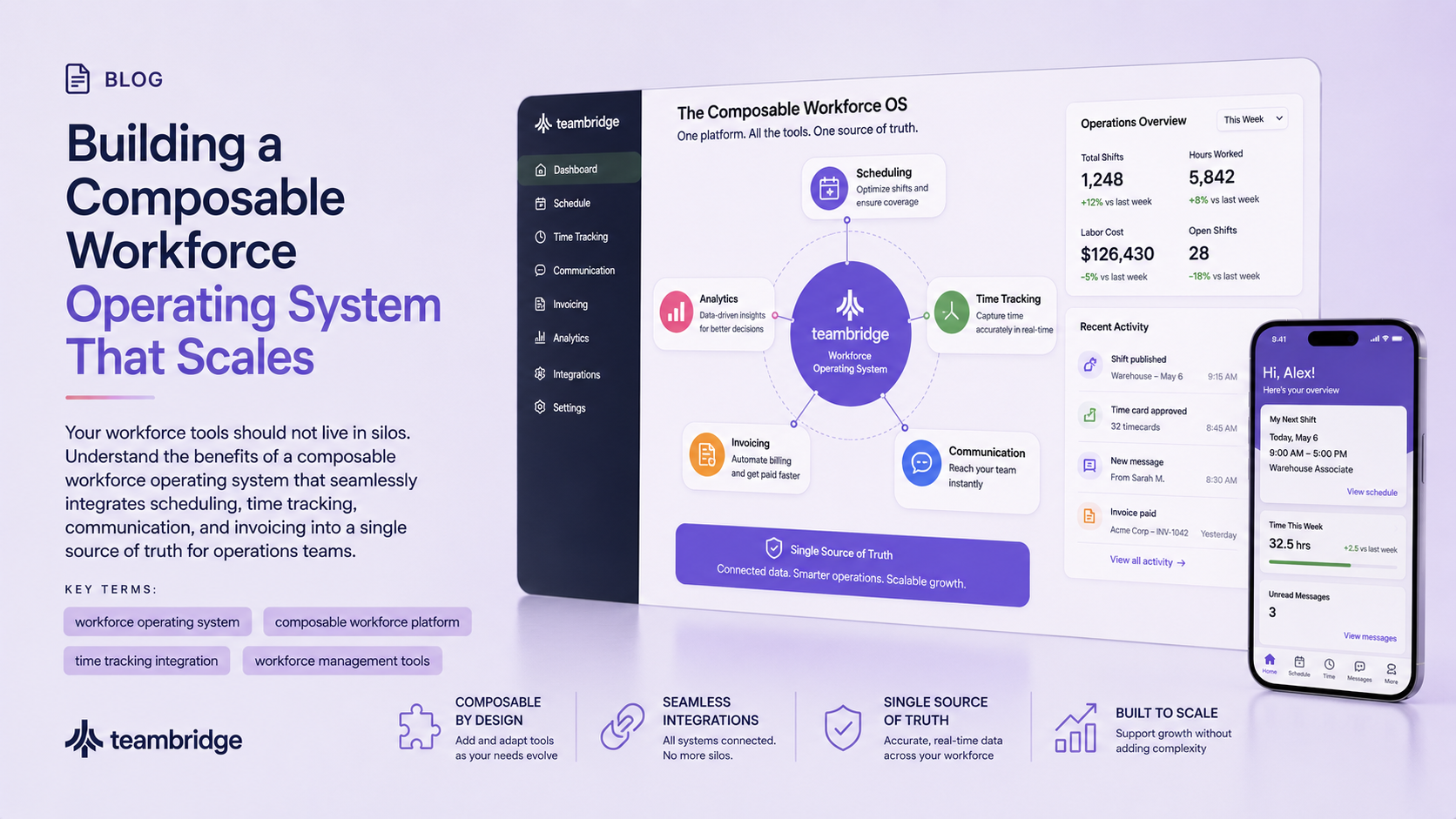
Task: Click the BLOG document icon
Action: tap(78, 79)
